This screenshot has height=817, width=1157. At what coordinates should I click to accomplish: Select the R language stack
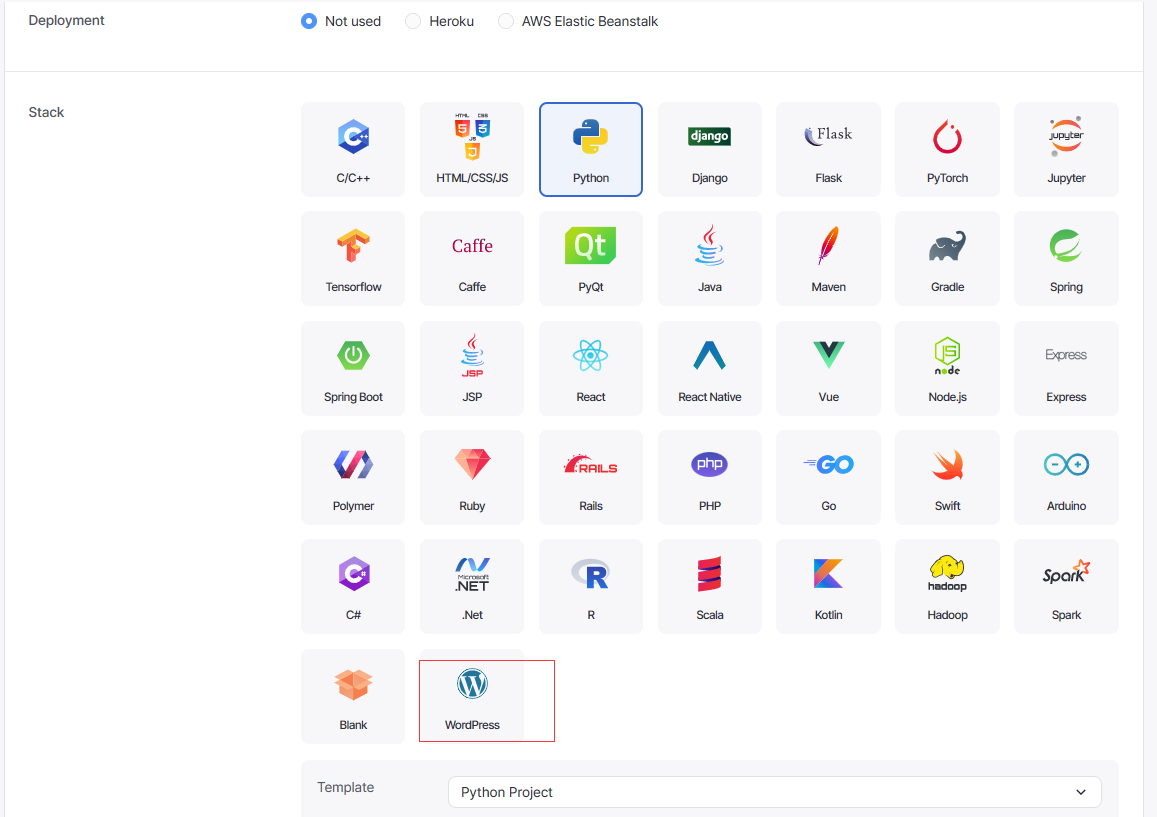590,587
